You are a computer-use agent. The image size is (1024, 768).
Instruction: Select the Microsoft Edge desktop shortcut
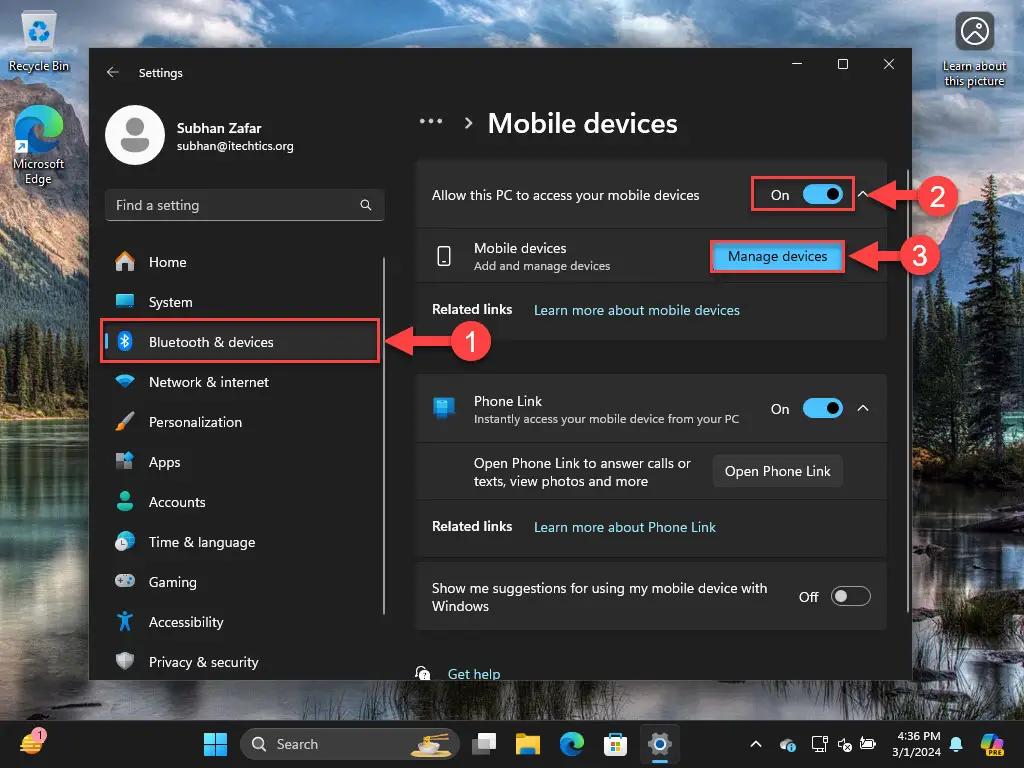point(39,145)
